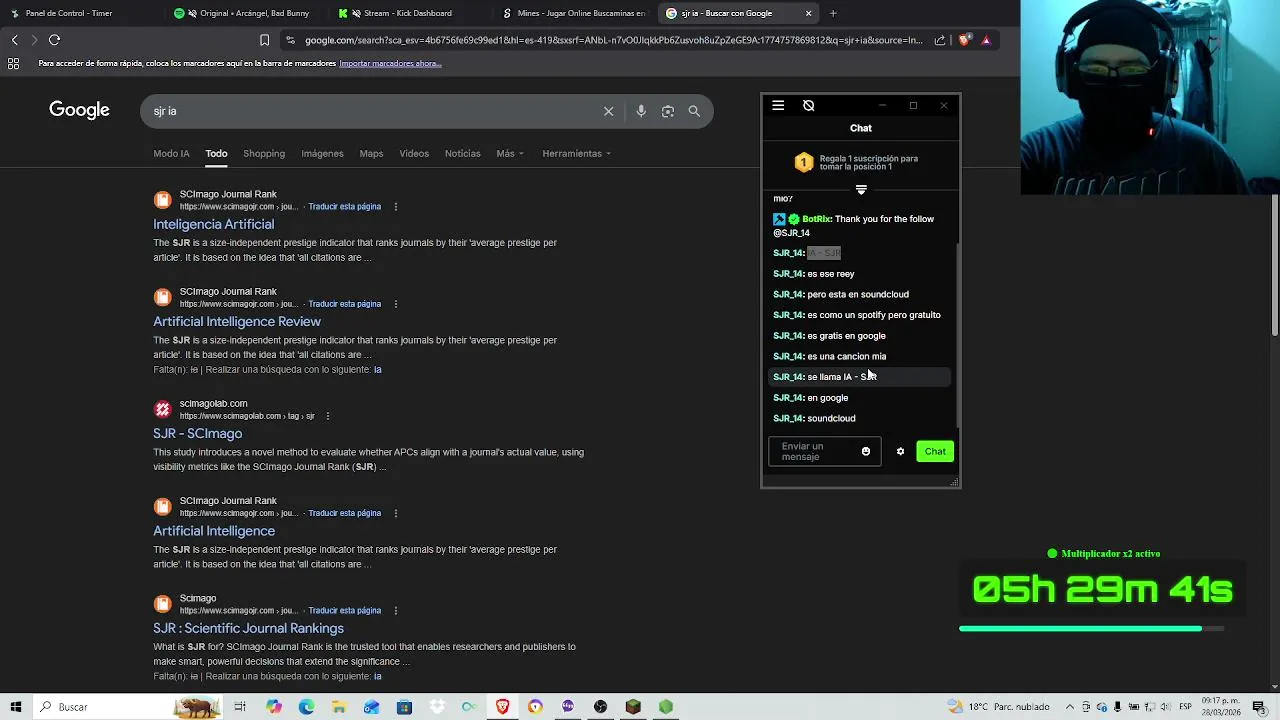Click the 'ESP' language indicator in tray
This screenshot has width=1280, height=720.
click(x=1186, y=707)
